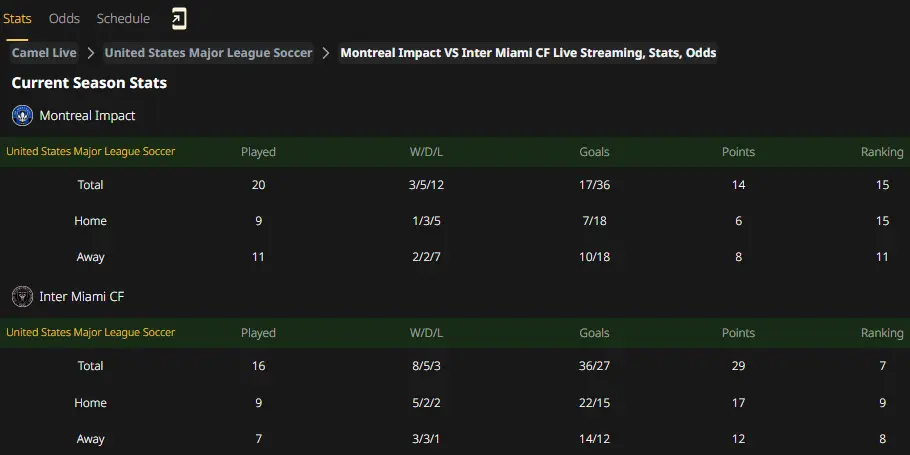Screen dimensions: 910x455
Task: Click the first breadcrumb chevron separator
Action: tap(91, 53)
